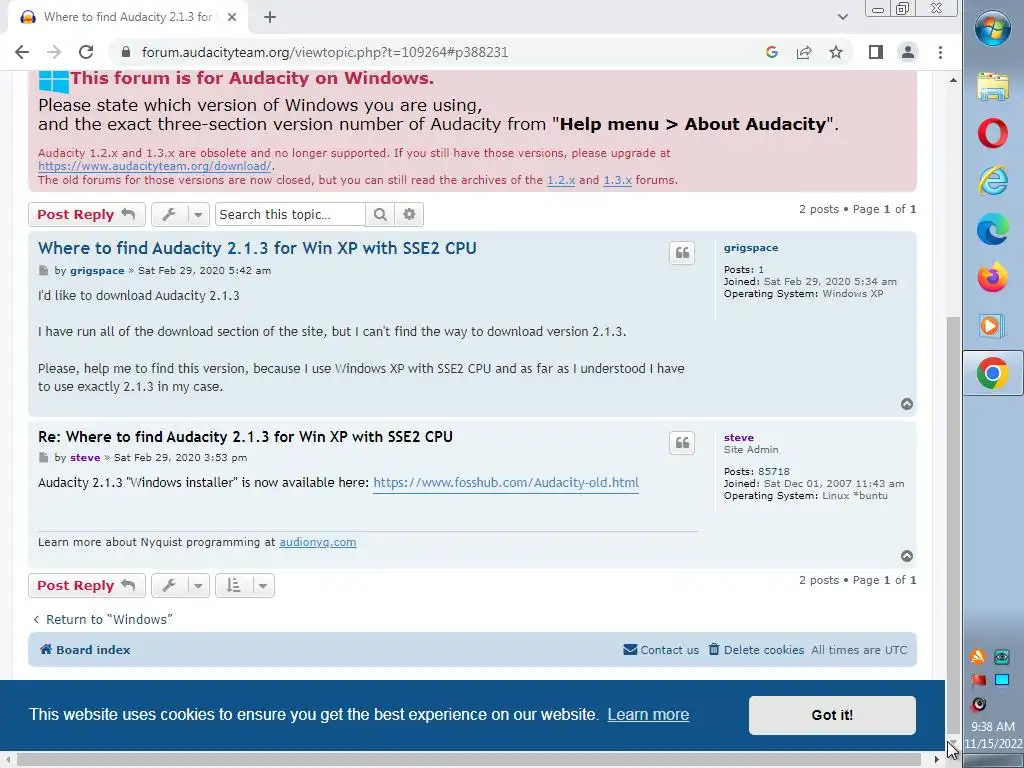This screenshot has width=1024, height=768.
Task: Go back to the previous page
Action: [22, 52]
